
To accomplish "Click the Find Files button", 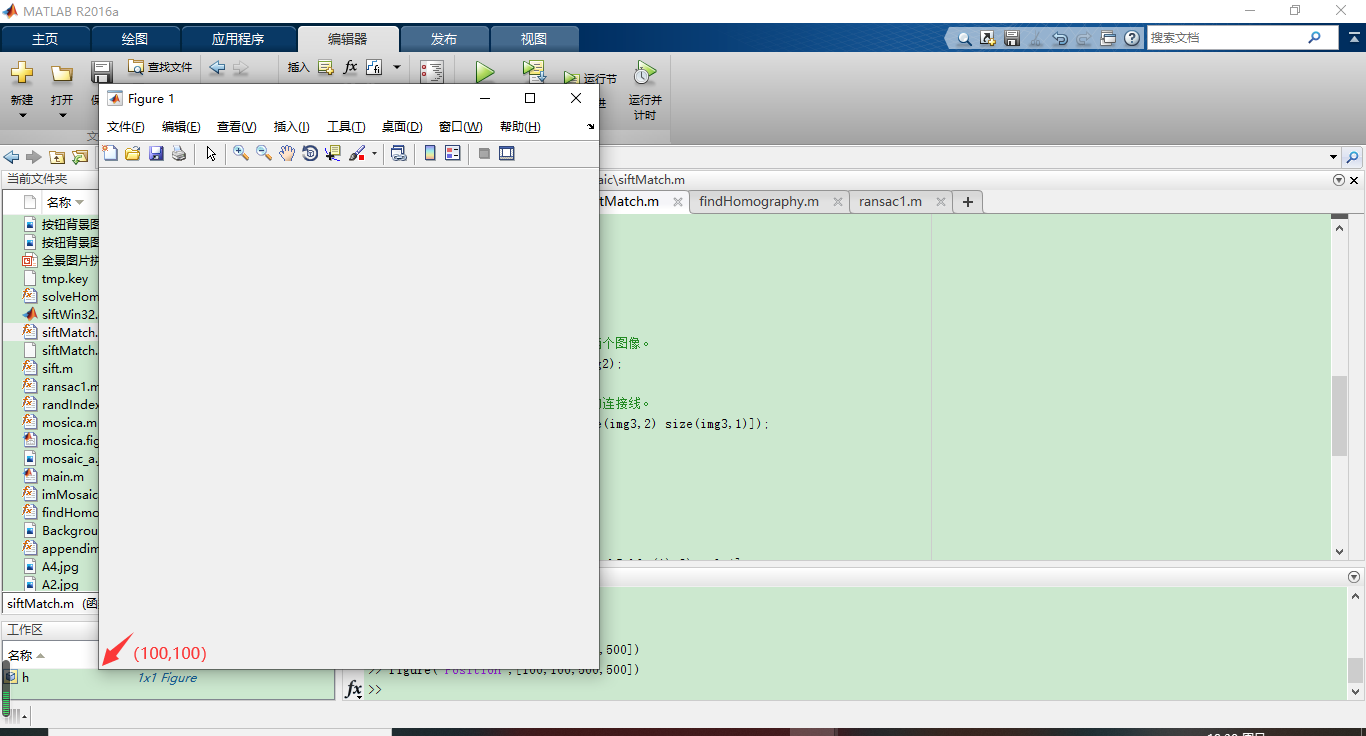I will 160,67.
